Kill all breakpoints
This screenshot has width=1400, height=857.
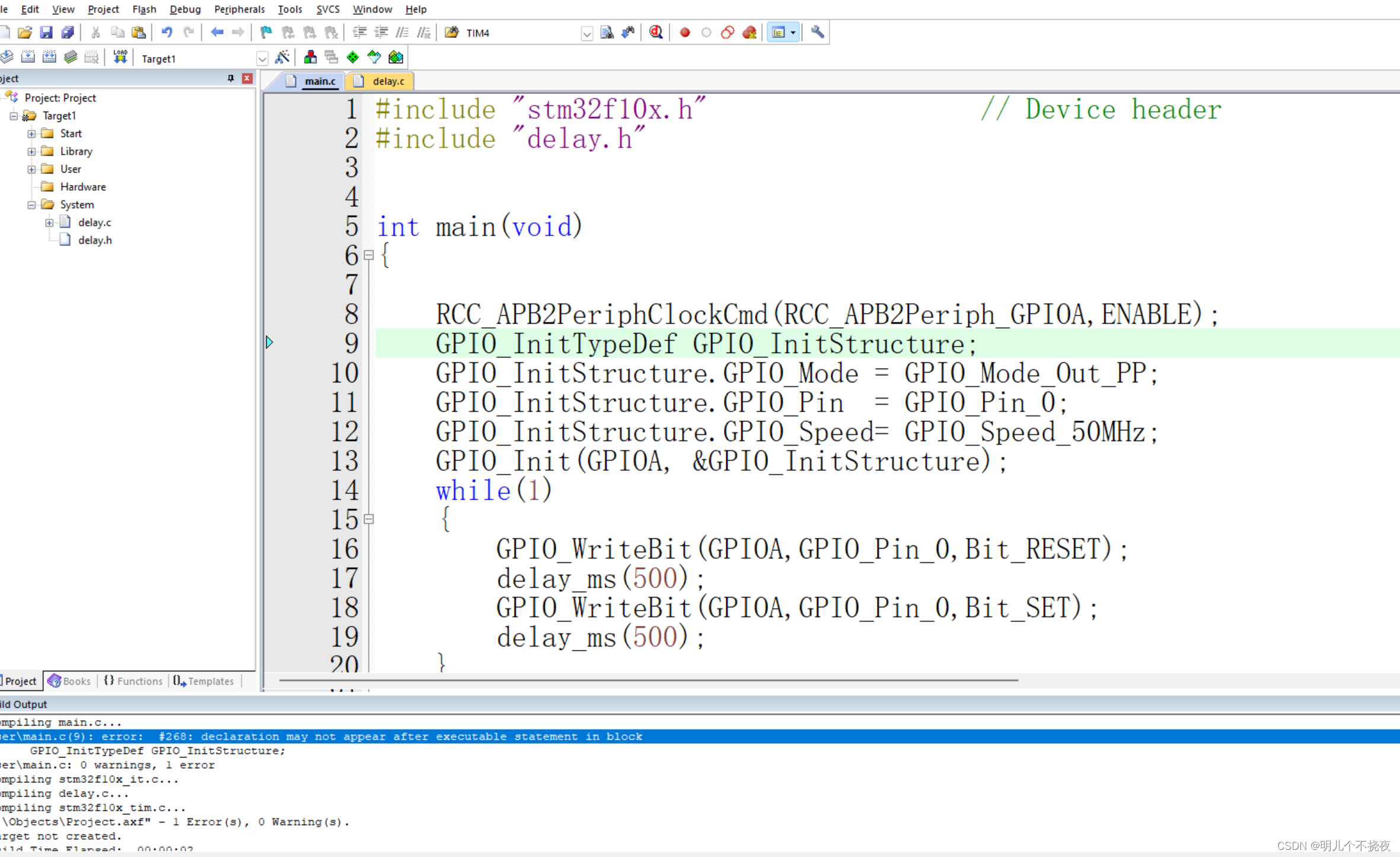(749, 33)
